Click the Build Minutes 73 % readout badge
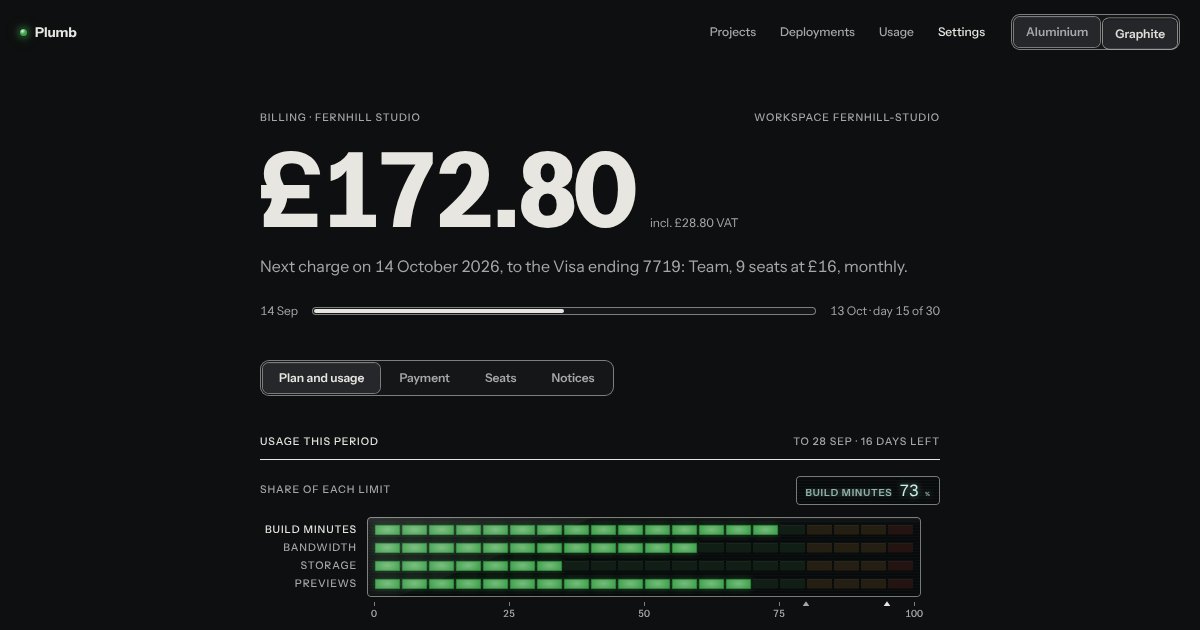This screenshot has height=630, width=1200. 868,491
